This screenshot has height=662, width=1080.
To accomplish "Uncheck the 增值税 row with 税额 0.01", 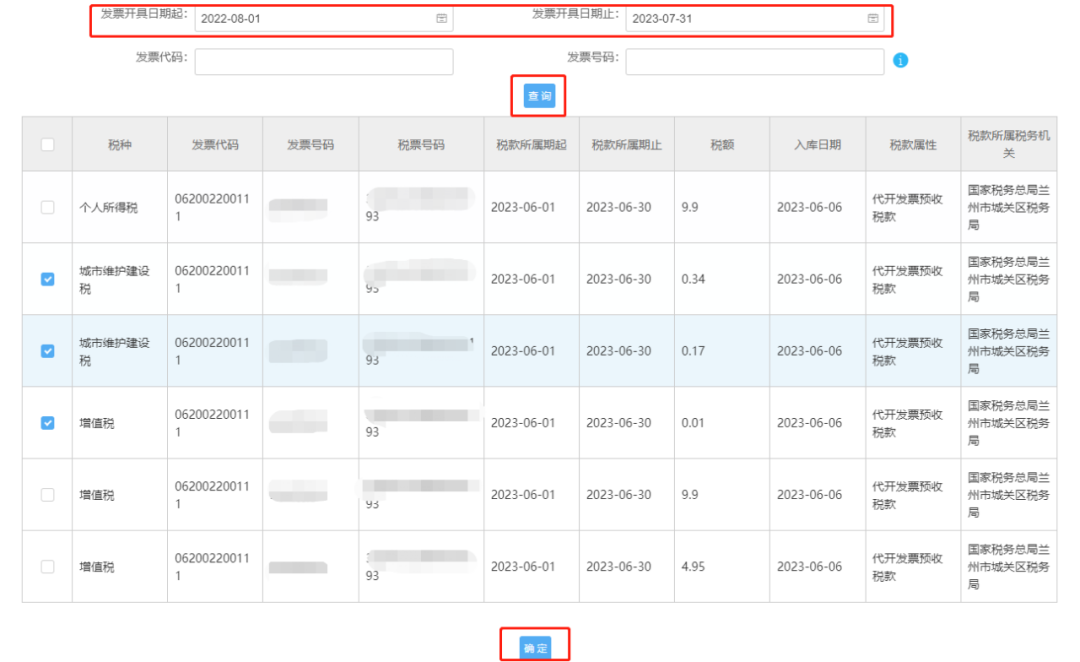I will pyautogui.click(x=48, y=423).
